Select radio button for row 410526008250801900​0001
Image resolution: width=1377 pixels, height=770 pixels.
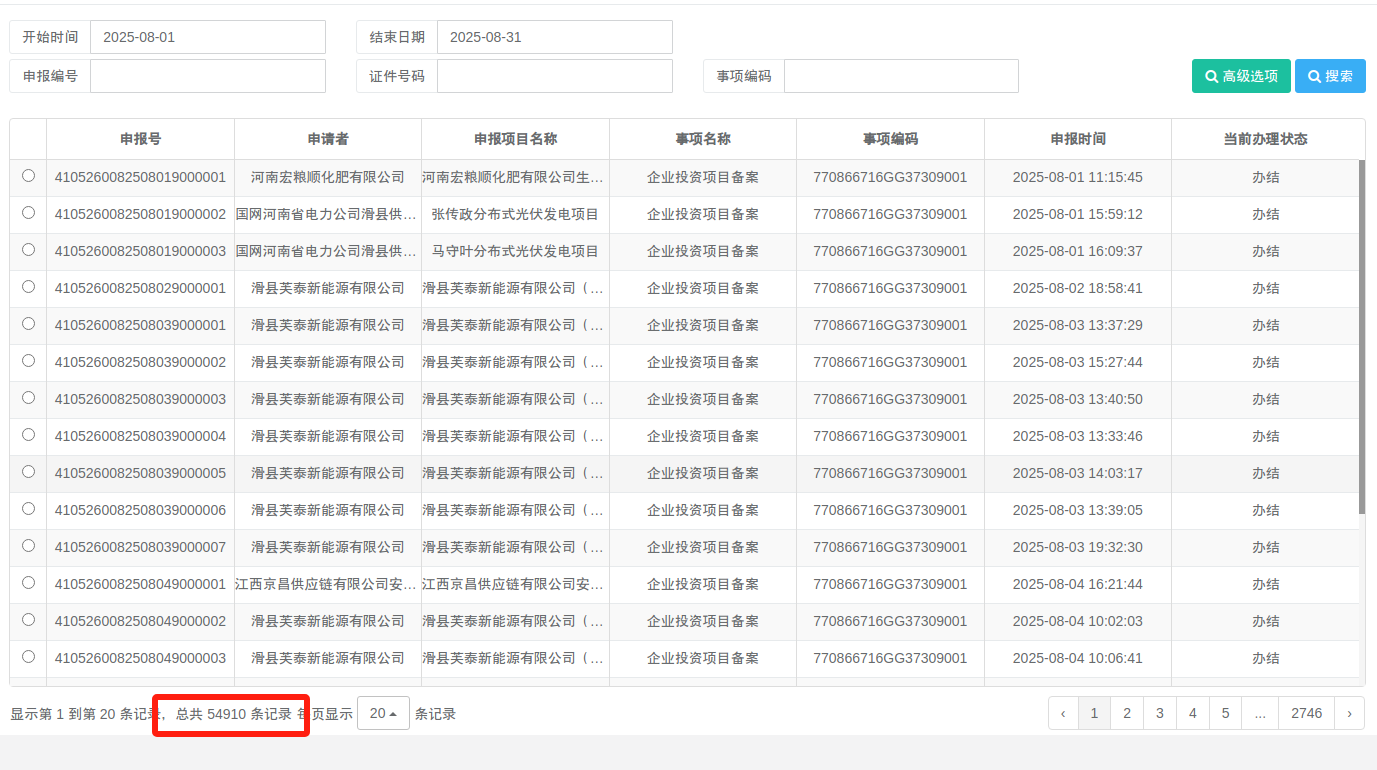tap(28, 176)
